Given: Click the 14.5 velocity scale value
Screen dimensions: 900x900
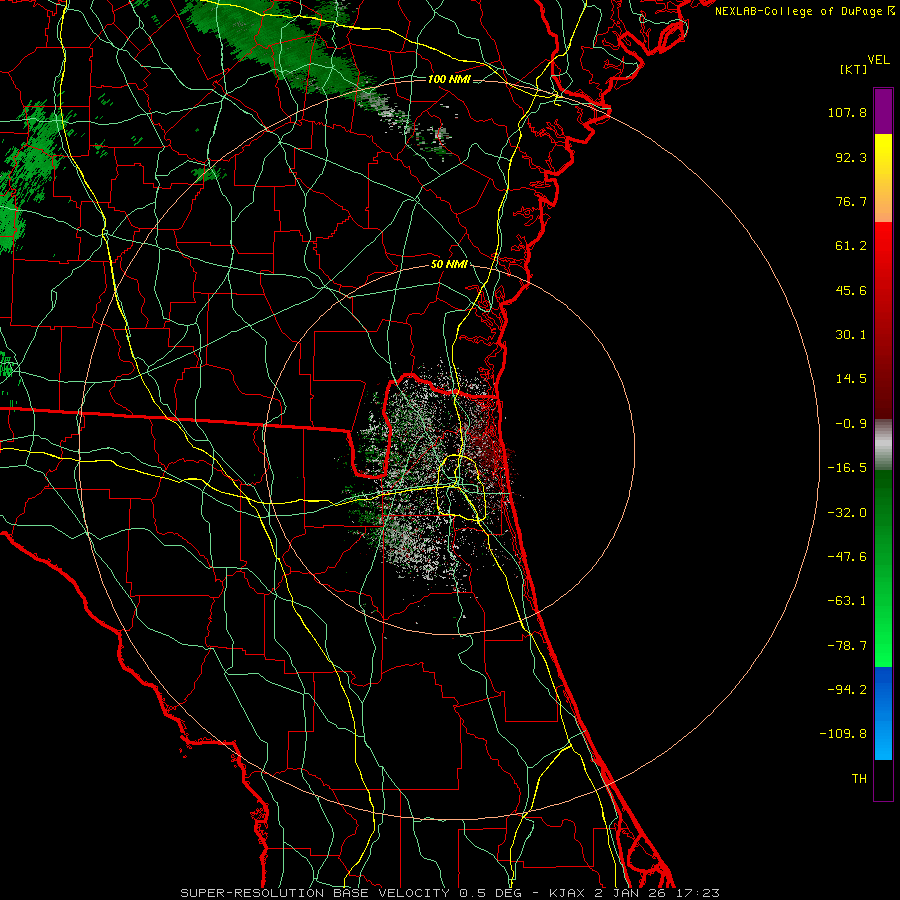Looking at the screenshot, I should pos(851,379).
